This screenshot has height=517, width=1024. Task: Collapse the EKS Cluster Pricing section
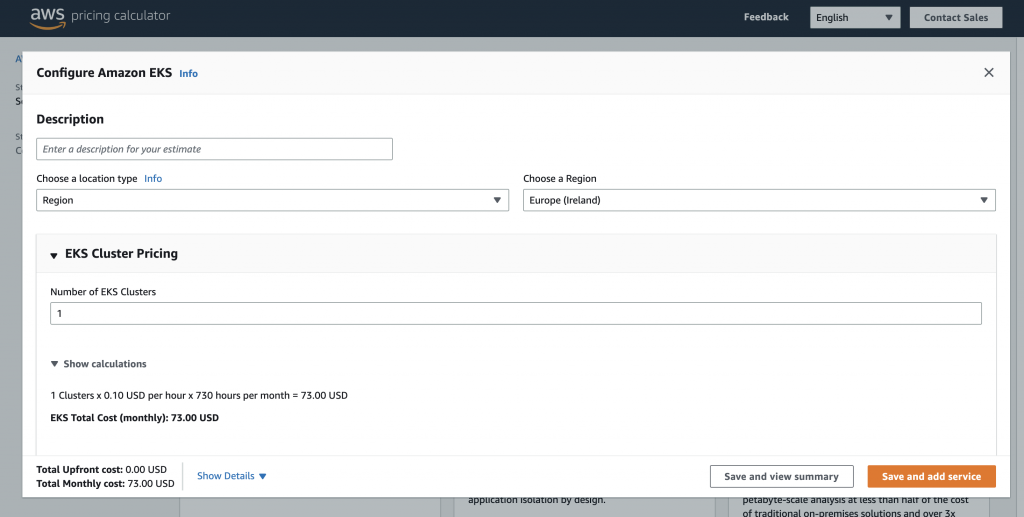tap(54, 255)
